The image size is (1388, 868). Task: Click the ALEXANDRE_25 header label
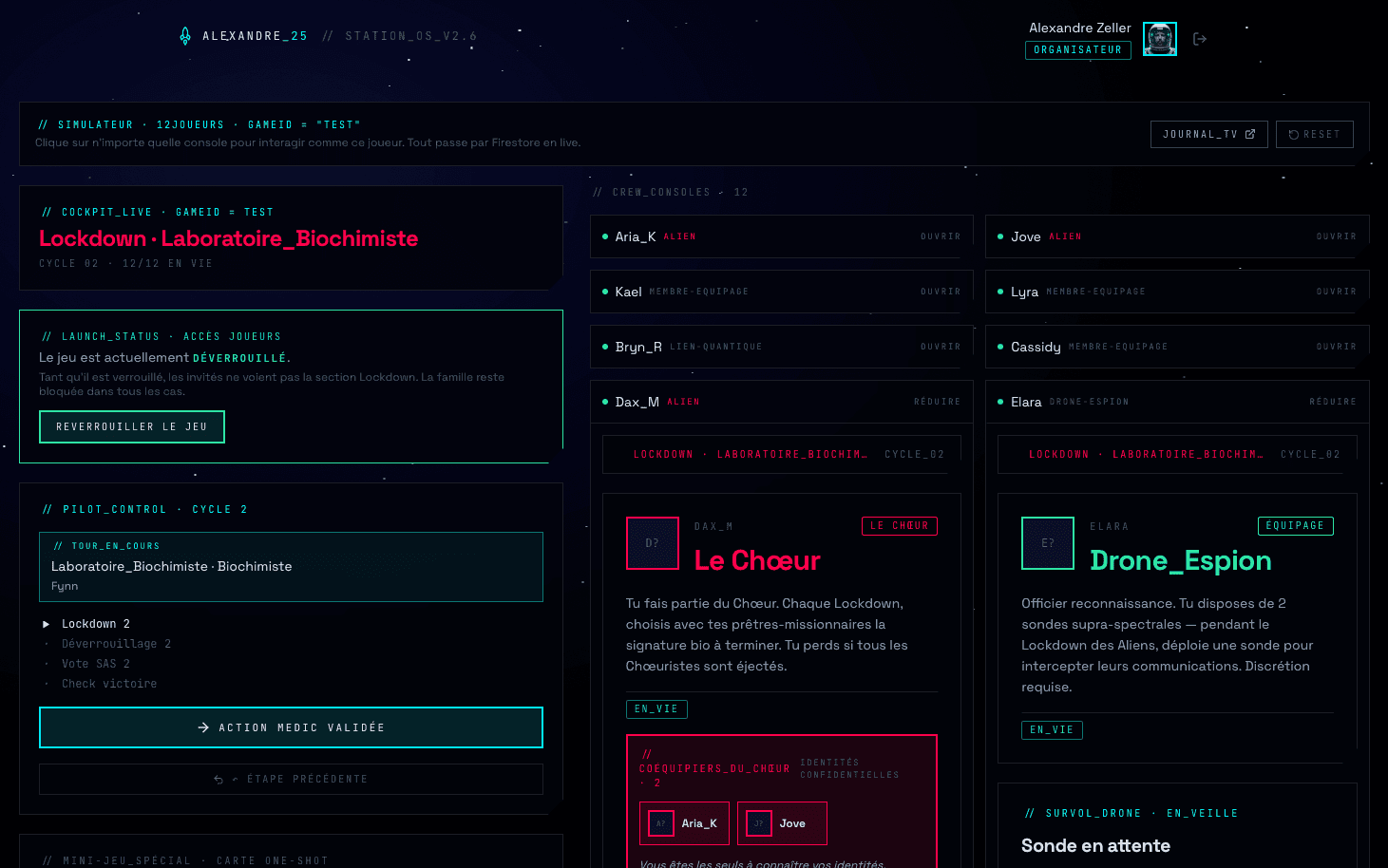pyautogui.click(x=255, y=36)
